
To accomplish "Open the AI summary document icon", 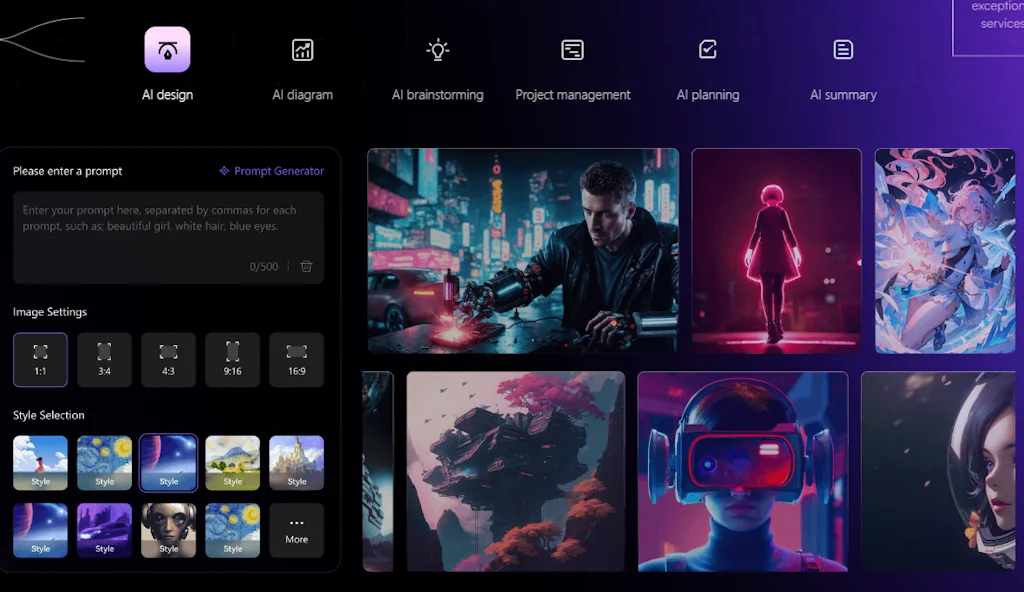I will point(843,50).
